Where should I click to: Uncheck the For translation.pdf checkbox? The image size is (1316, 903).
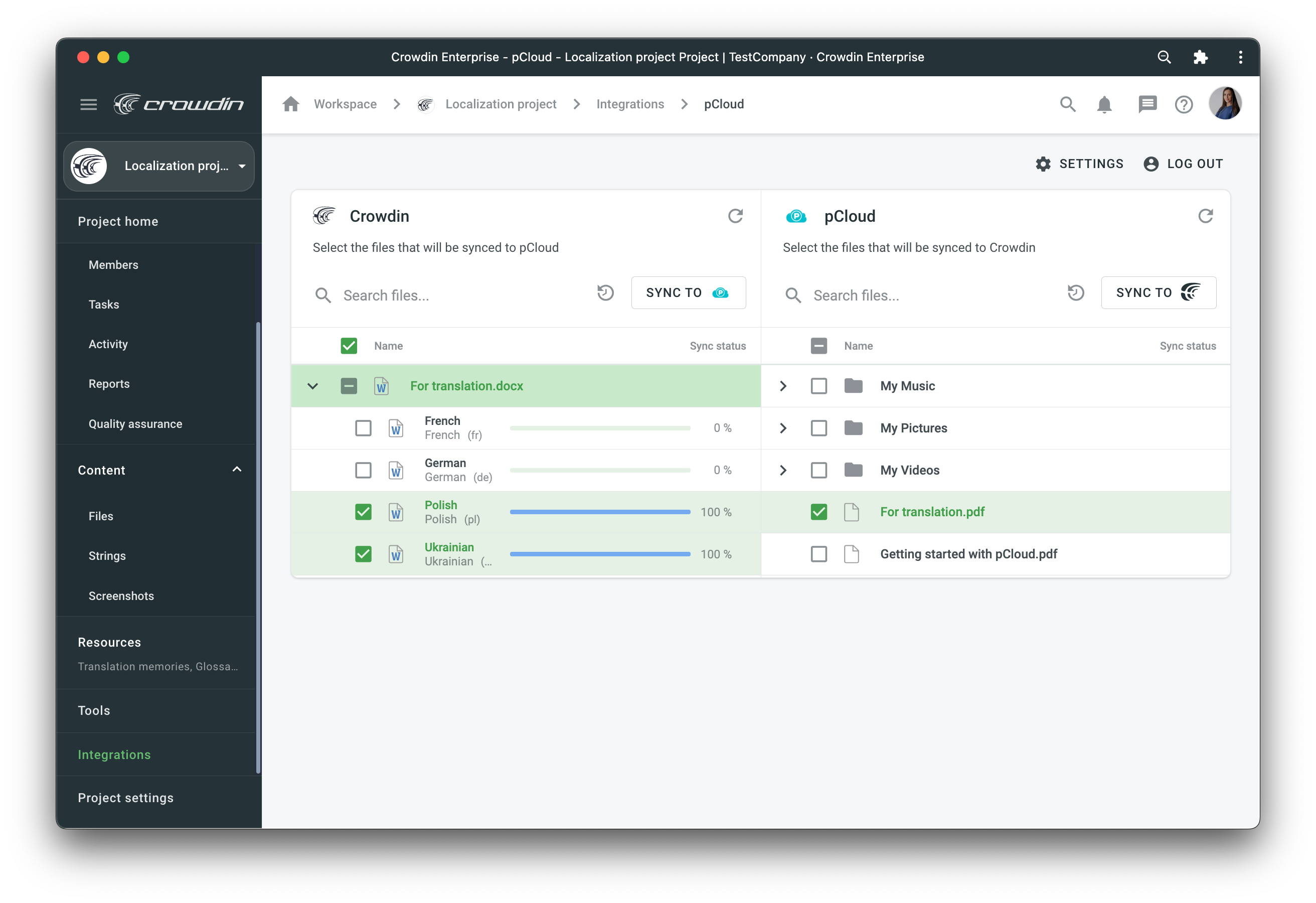(x=818, y=512)
